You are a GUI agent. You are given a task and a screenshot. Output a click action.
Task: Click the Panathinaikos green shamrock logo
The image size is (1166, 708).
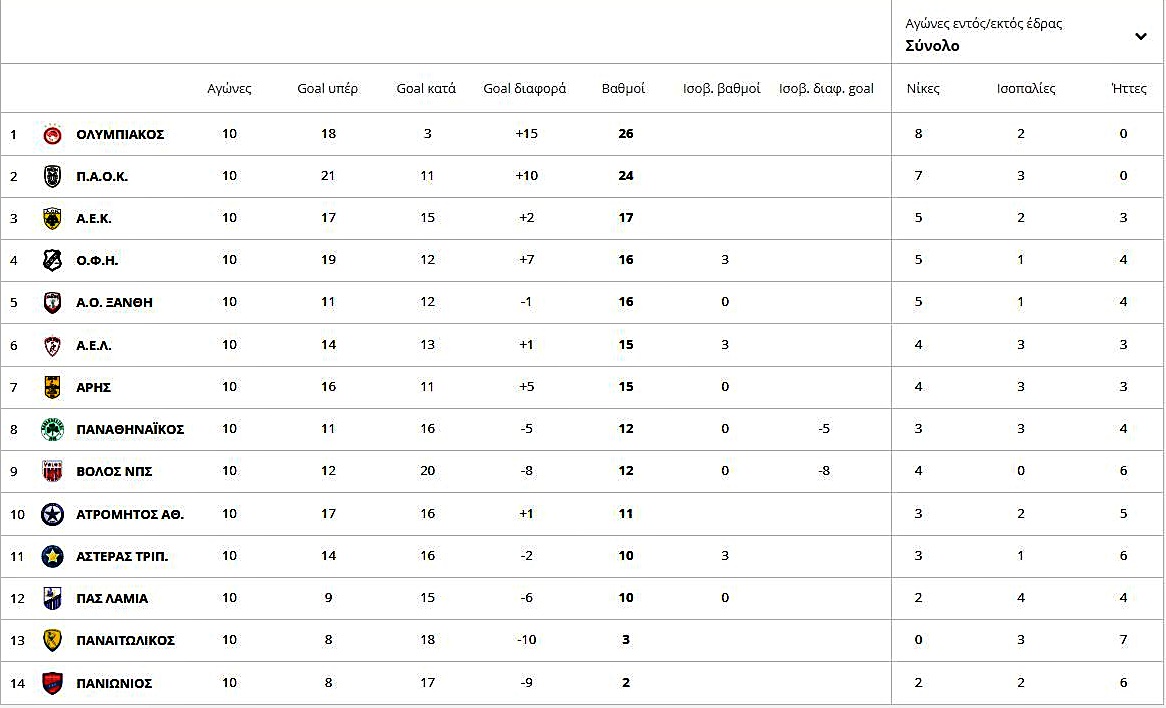[53, 429]
